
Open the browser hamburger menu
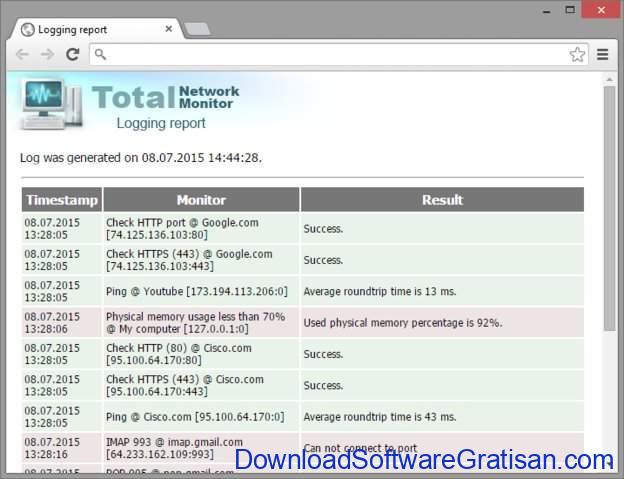click(603, 55)
